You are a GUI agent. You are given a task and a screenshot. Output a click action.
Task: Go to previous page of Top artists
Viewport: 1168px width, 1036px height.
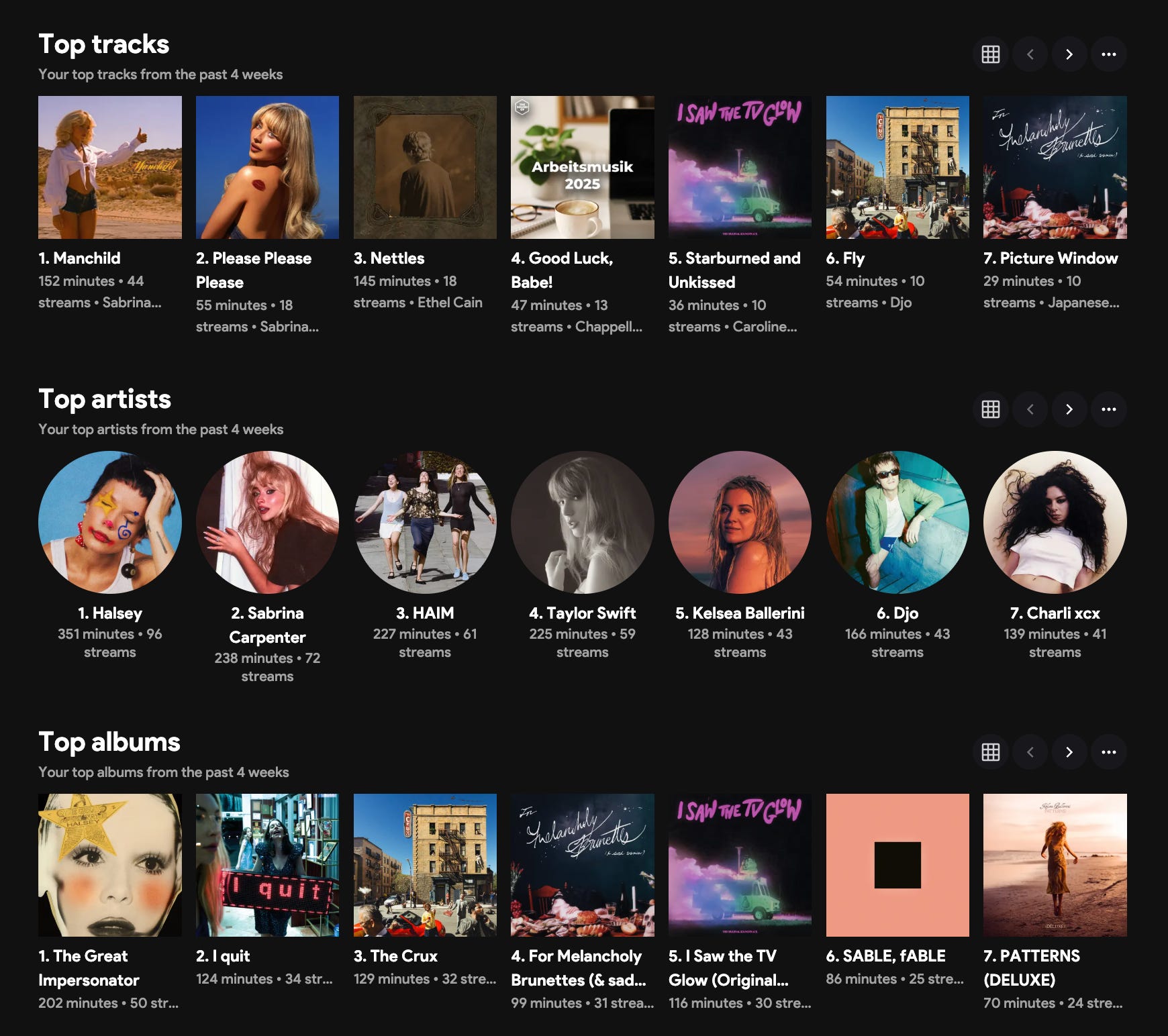[x=1030, y=409]
